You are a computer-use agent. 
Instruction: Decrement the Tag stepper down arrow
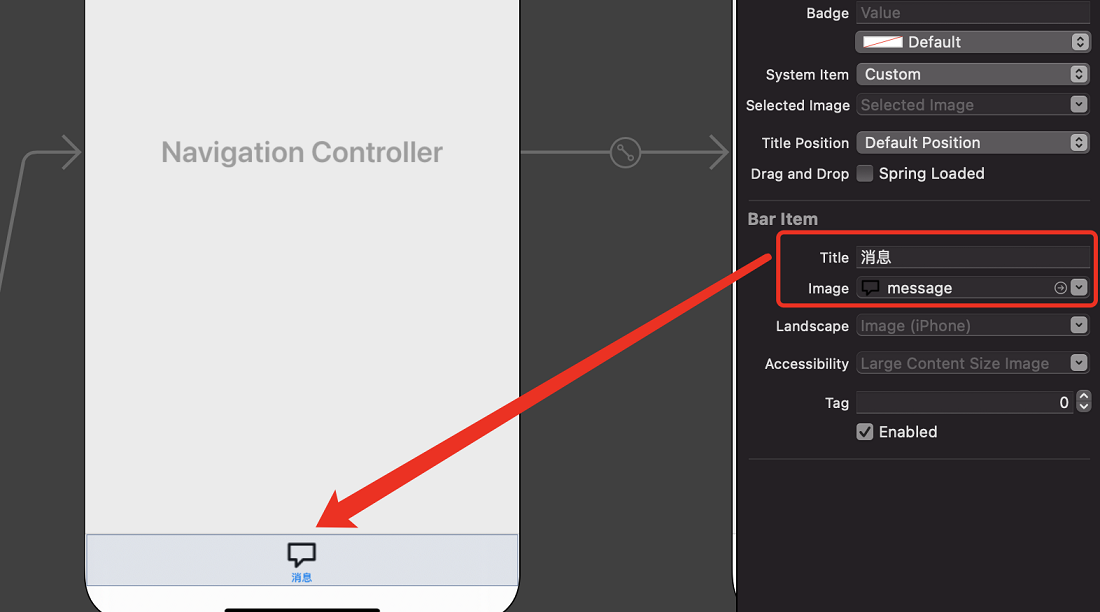tap(1084, 407)
